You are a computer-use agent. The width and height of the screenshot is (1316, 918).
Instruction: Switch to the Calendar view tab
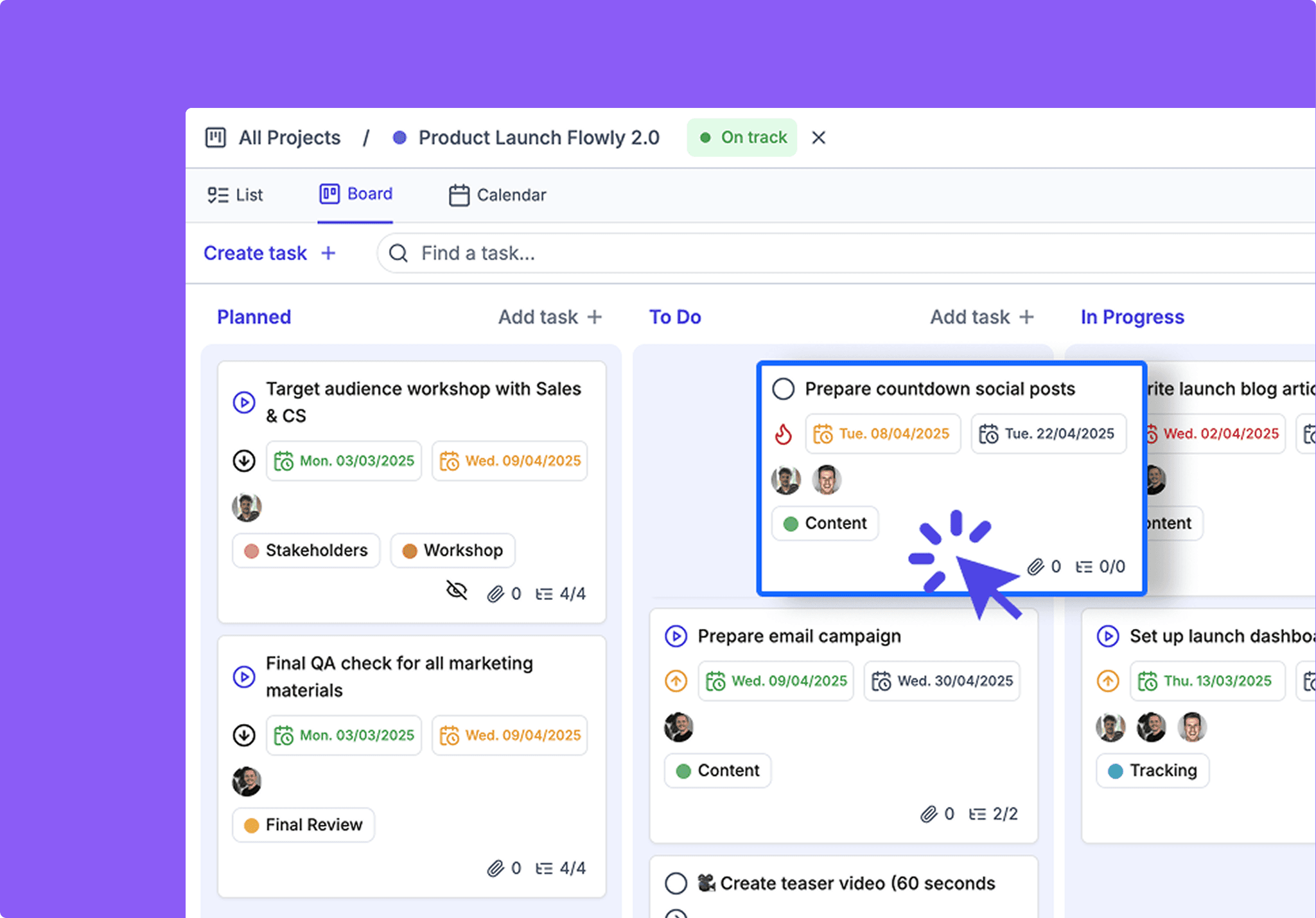click(498, 195)
